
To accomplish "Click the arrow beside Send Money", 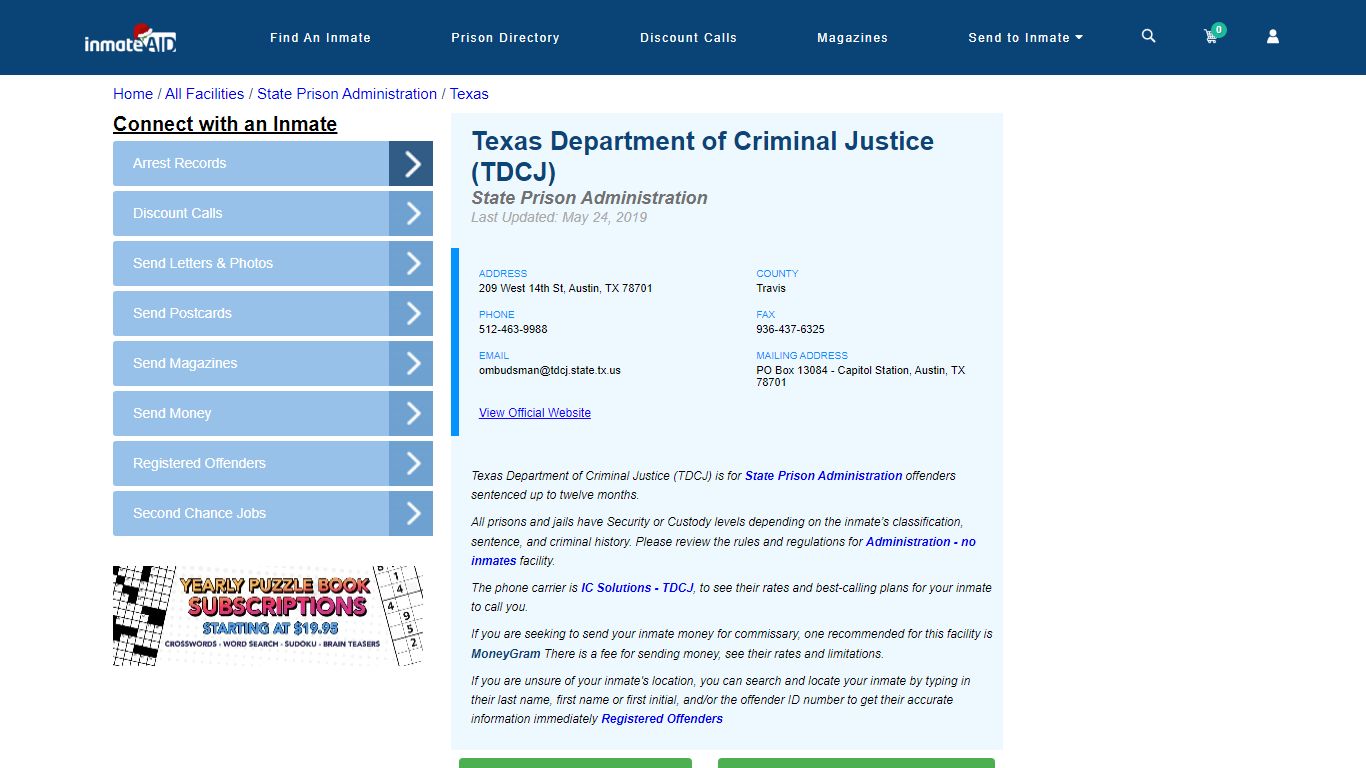I will tap(411, 413).
